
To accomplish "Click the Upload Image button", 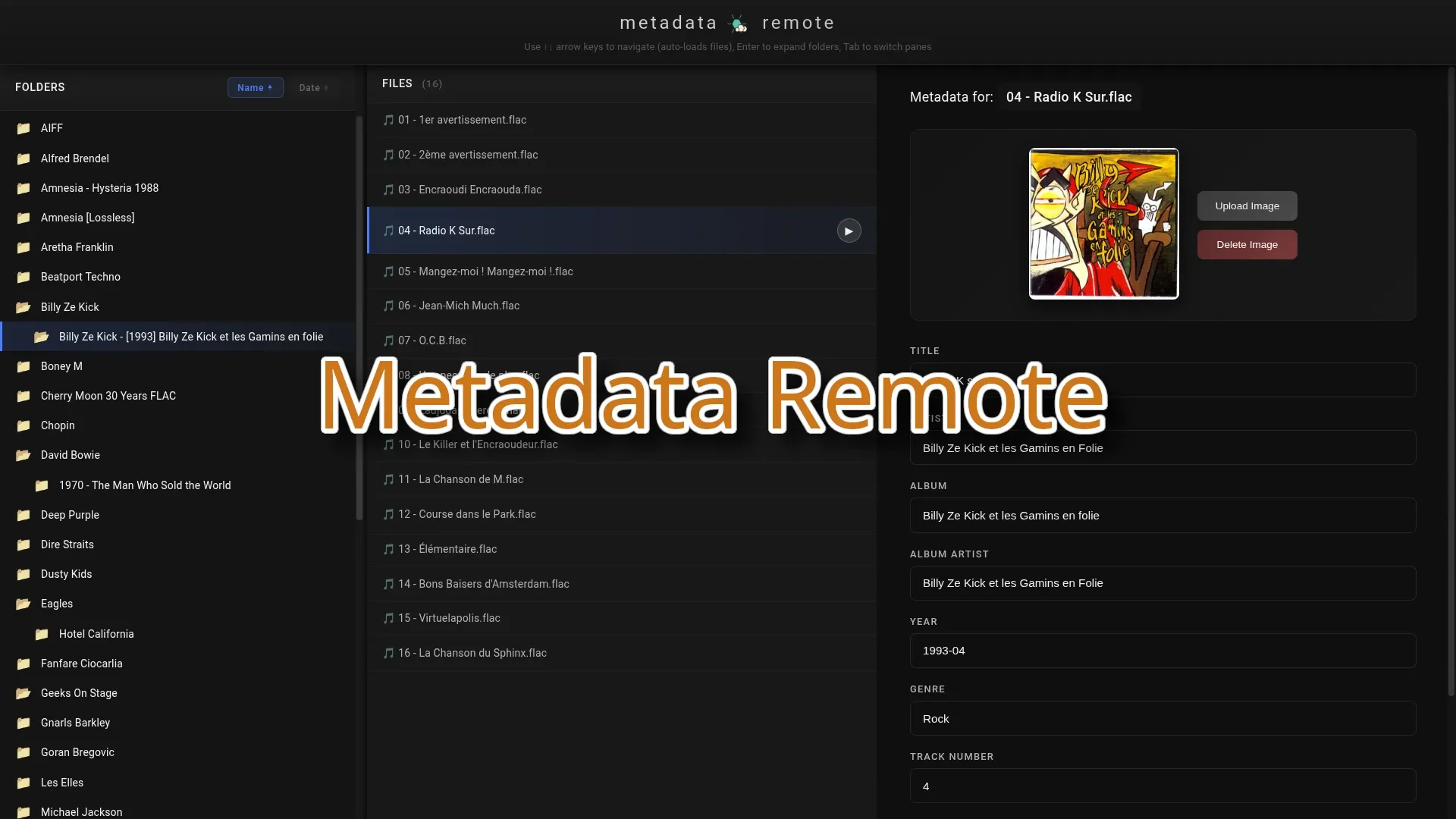I will pyautogui.click(x=1247, y=206).
